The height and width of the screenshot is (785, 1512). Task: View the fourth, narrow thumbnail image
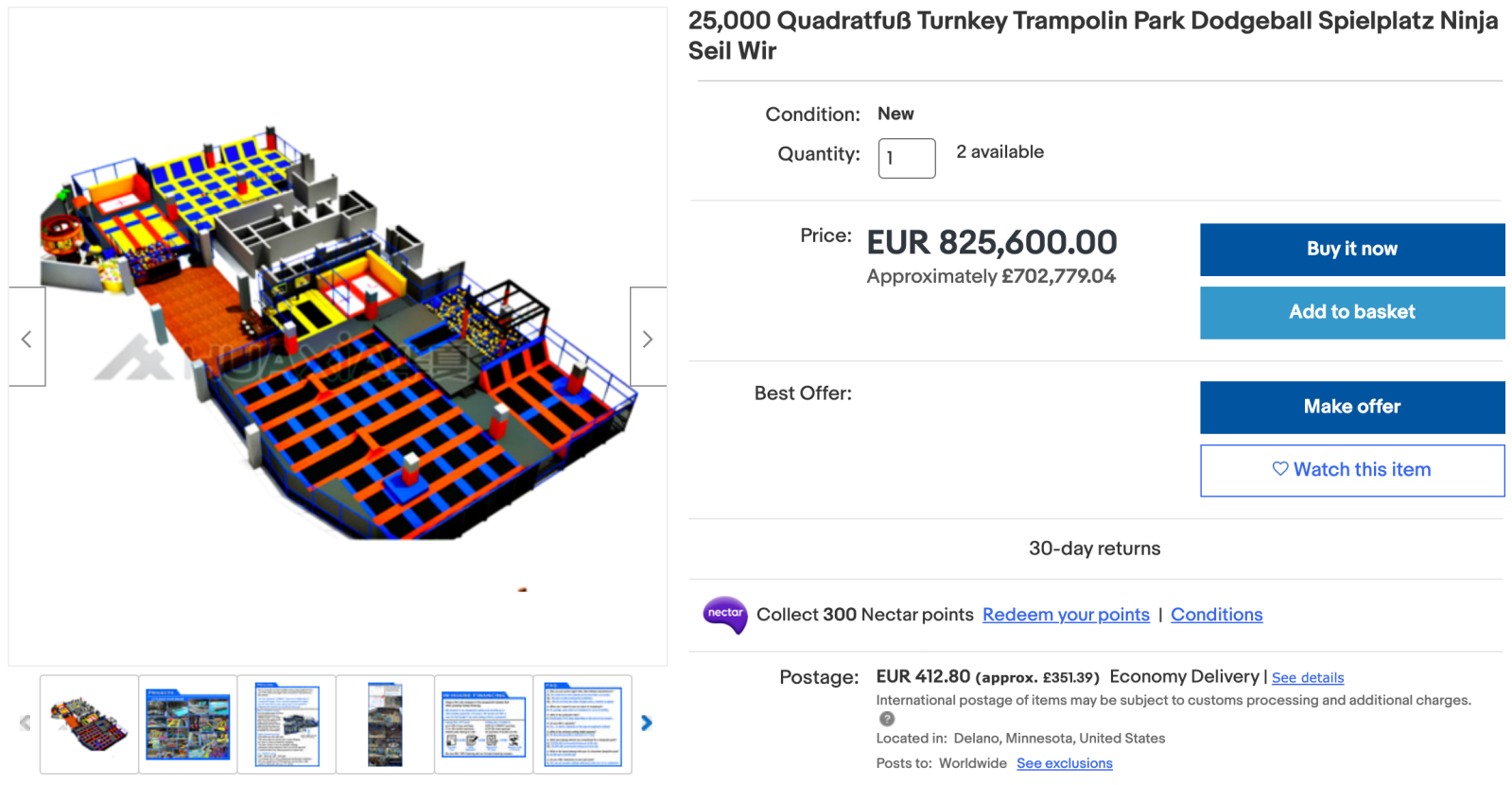pyautogui.click(x=385, y=724)
